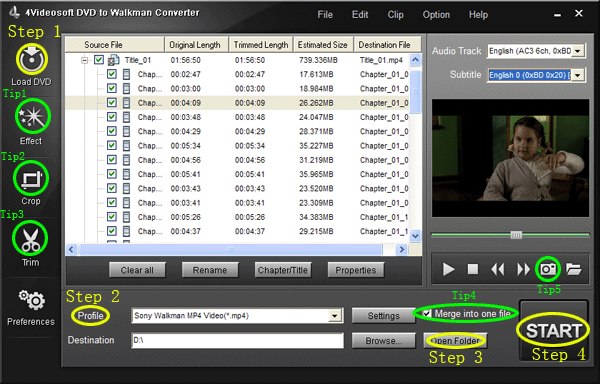This screenshot has width=600, height=384.
Task: Open the snapshot folder icon
Action: (x=573, y=269)
